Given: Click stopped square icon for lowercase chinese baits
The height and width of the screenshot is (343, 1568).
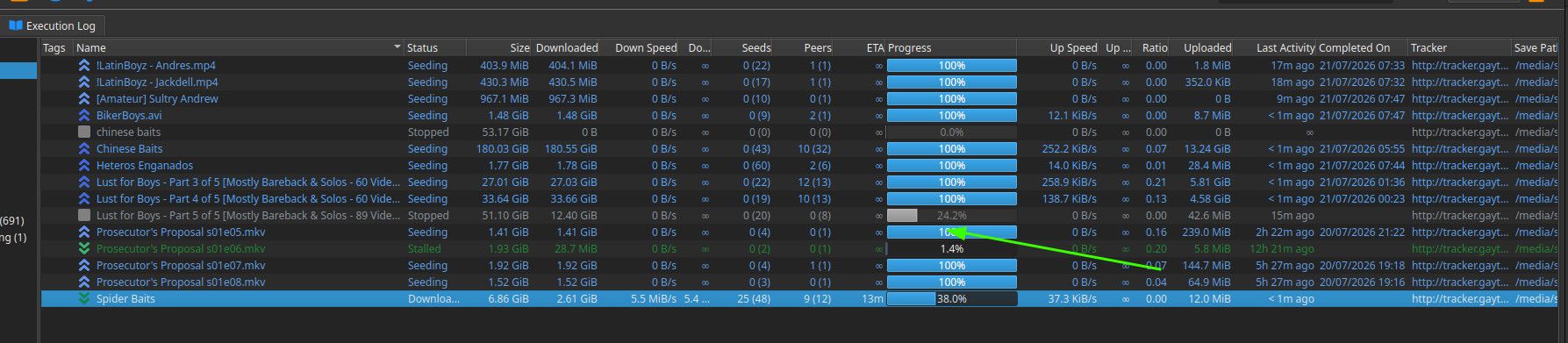Looking at the screenshot, I should (84, 132).
